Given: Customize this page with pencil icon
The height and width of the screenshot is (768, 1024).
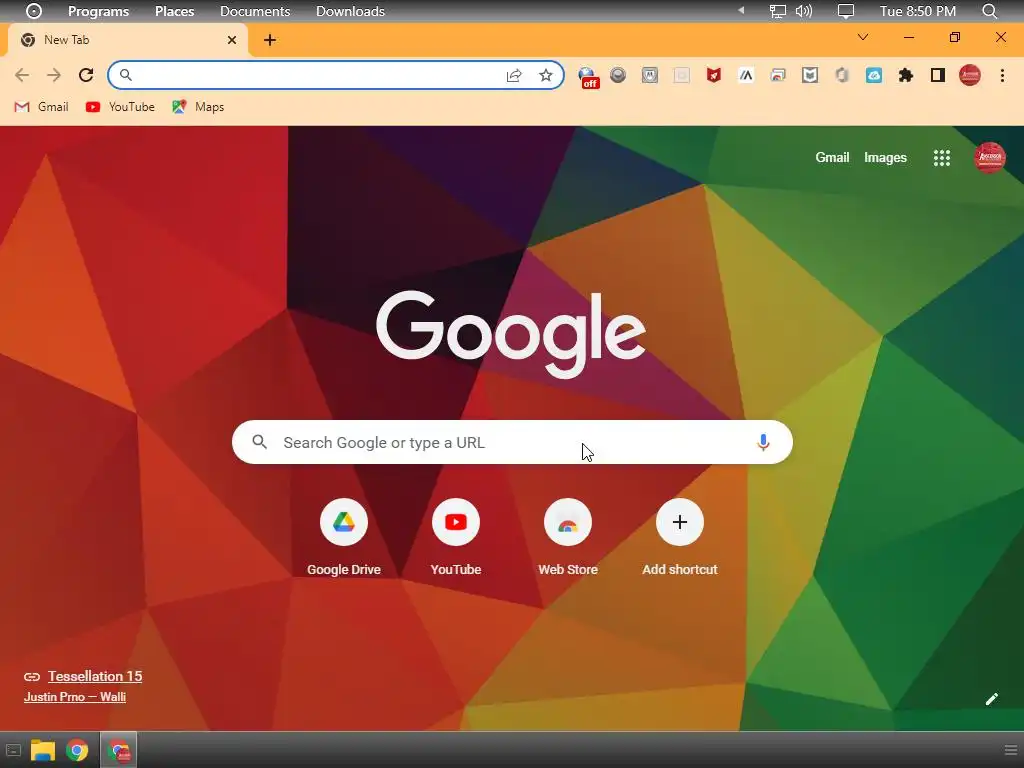Looking at the screenshot, I should 992,699.
